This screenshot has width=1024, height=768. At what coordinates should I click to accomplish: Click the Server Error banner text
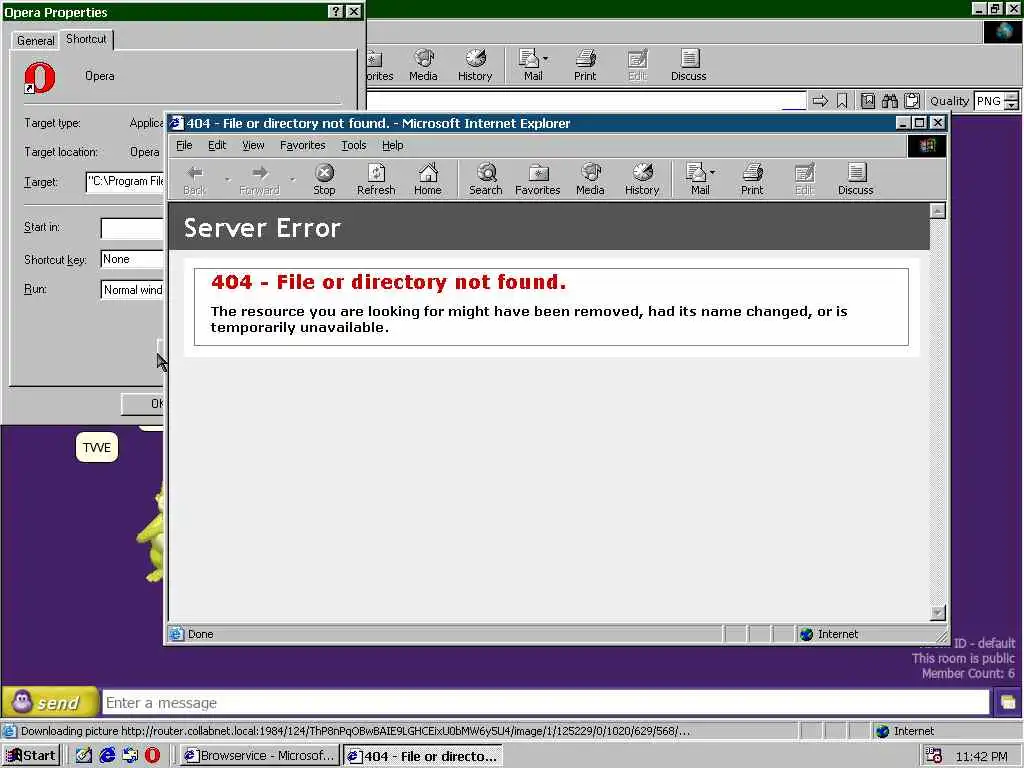coord(262,228)
